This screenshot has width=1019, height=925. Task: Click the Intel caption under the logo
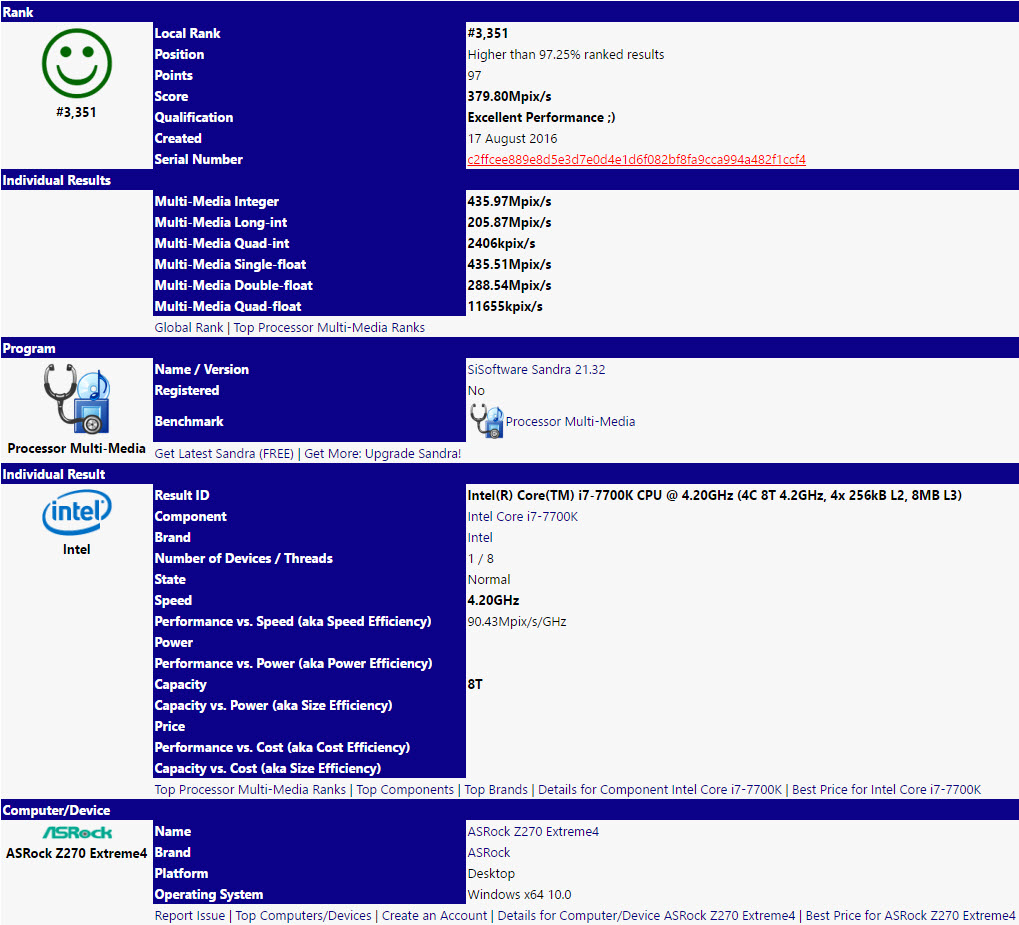pyautogui.click(x=77, y=549)
